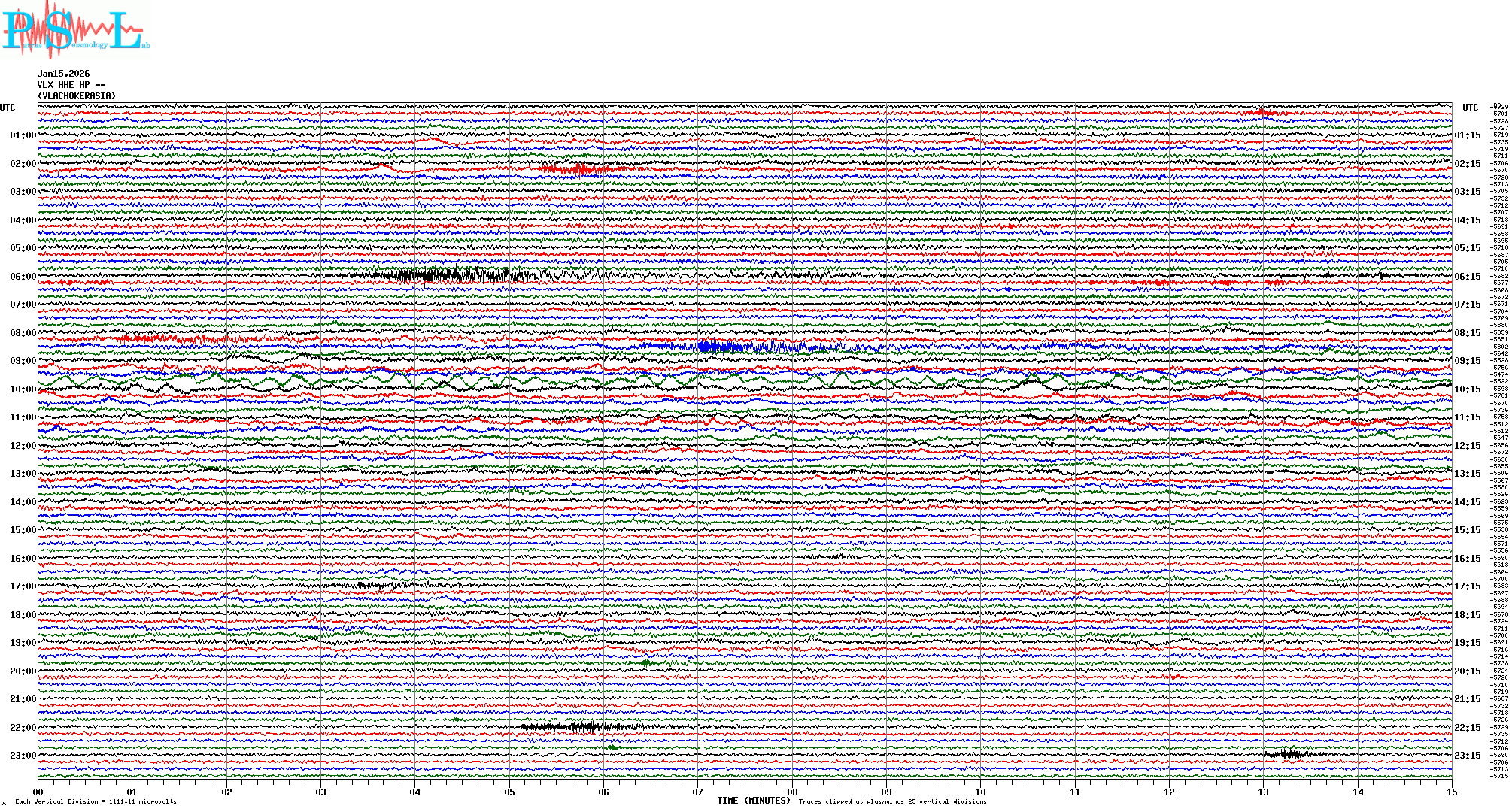Click the (VLACHOKERASIA) station name
Screen dimensions: 1512x812
click(x=77, y=96)
